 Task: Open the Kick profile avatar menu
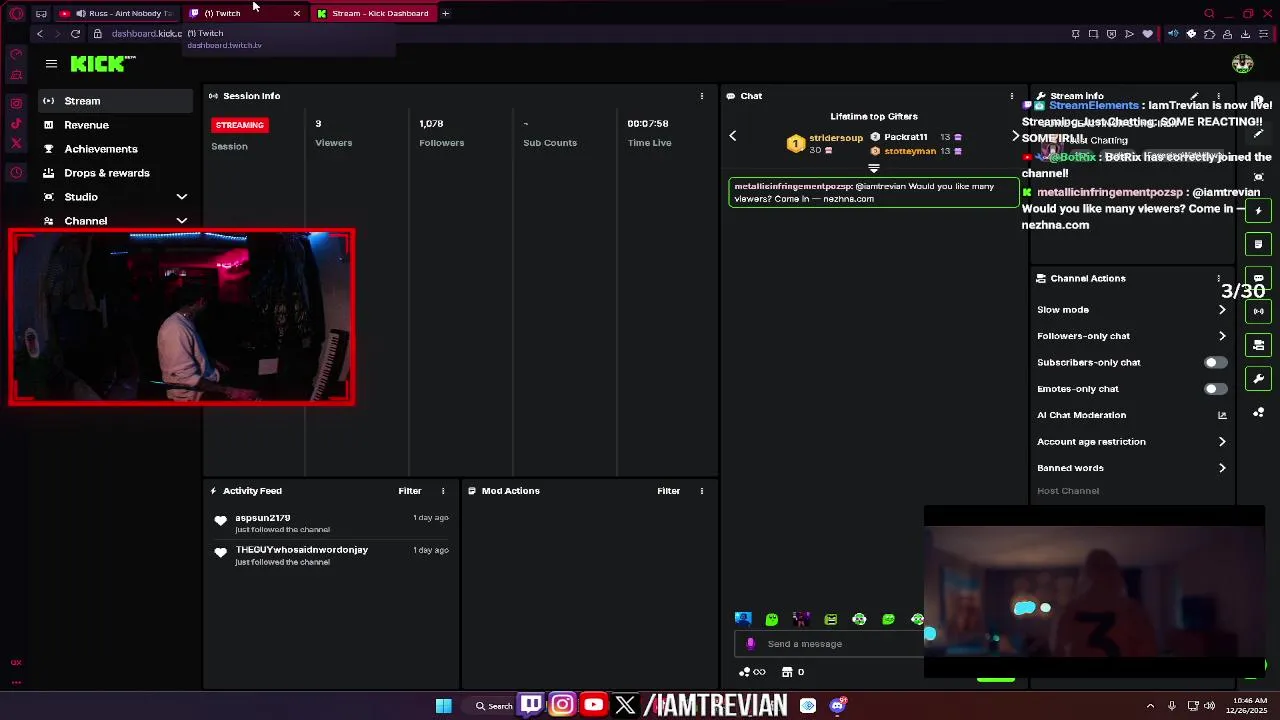click(x=1242, y=64)
